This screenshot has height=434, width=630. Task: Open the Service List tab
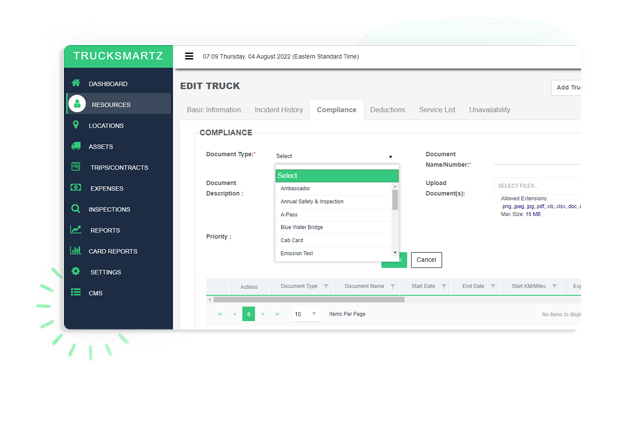pyautogui.click(x=437, y=110)
